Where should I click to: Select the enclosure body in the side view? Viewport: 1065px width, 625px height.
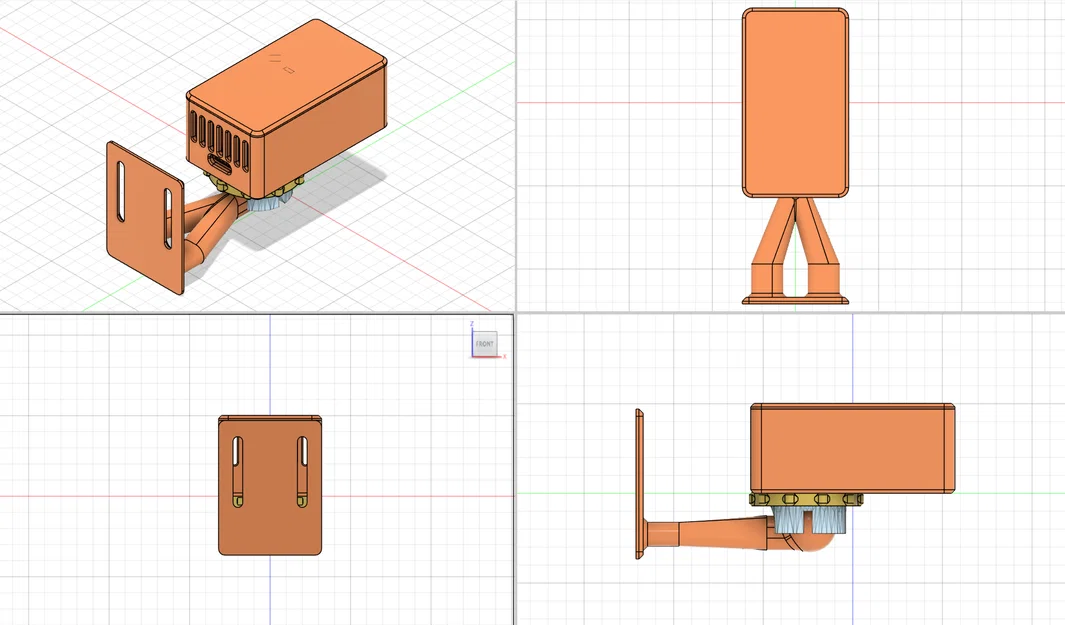click(852, 448)
